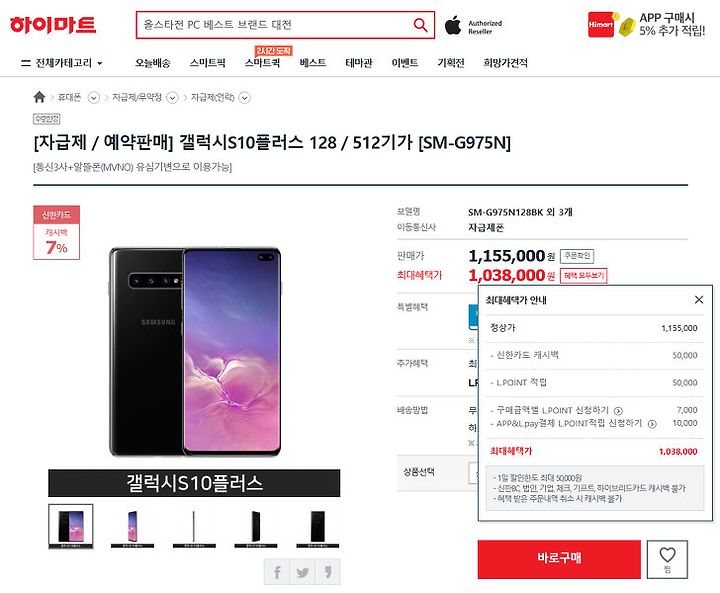The image size is (720, 593).
Task: Share product on Facebook
Action: coord(277,572)
